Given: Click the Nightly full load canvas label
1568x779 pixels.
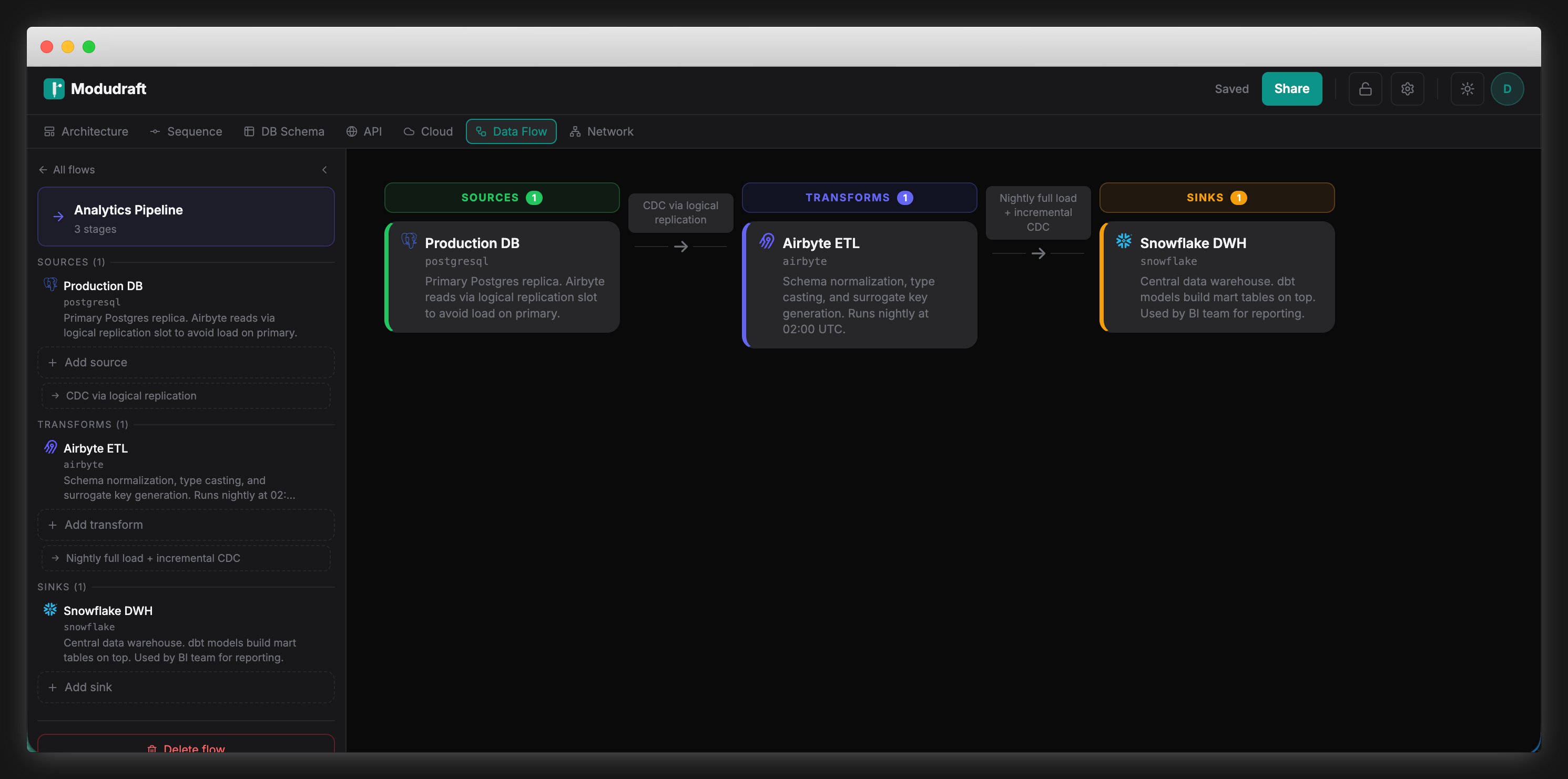Looking at the screenshot, I should coord(1038,212).
